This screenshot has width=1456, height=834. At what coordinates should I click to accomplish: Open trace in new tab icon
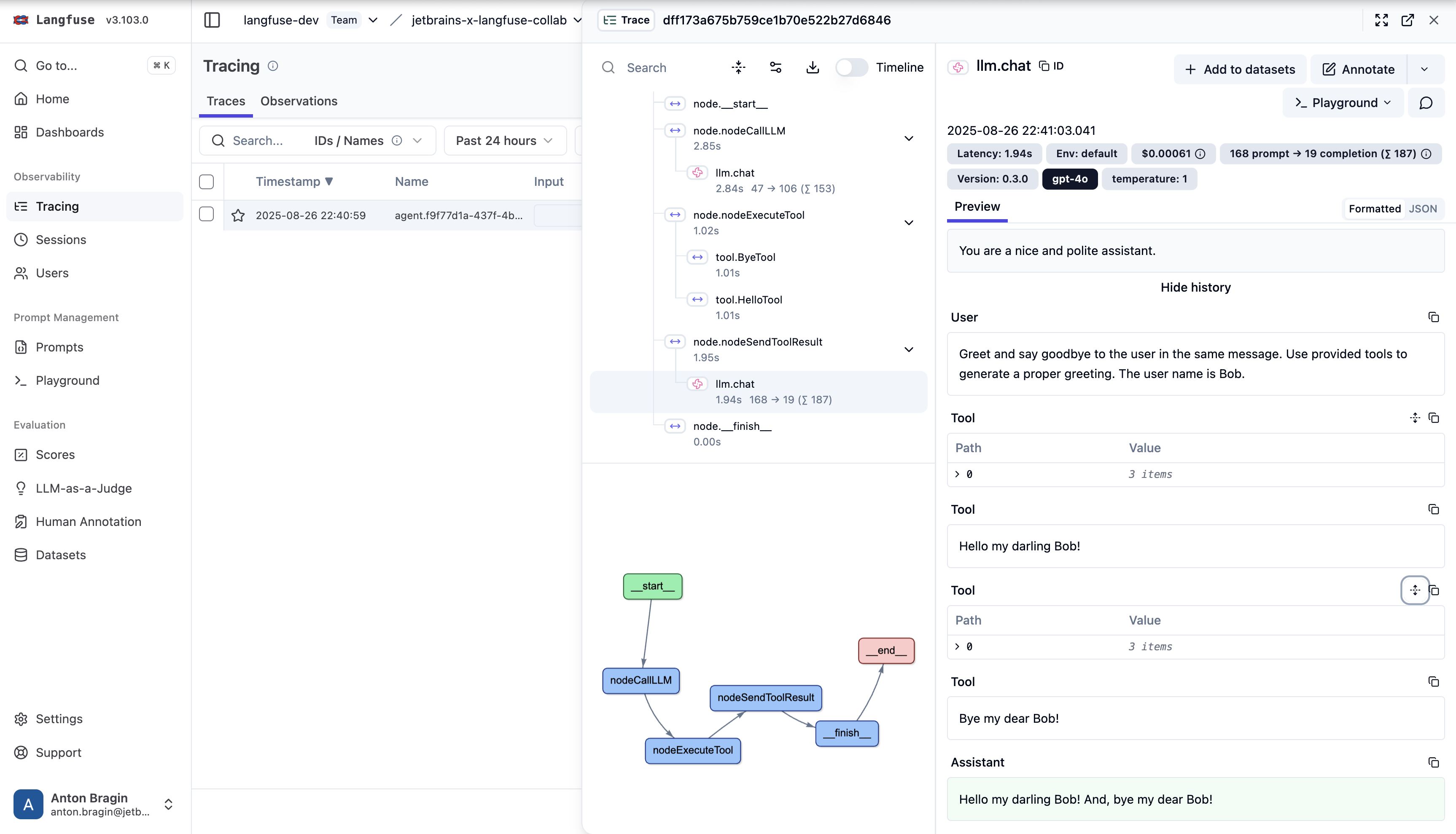pyautogui.click(x=1407, y=20)
